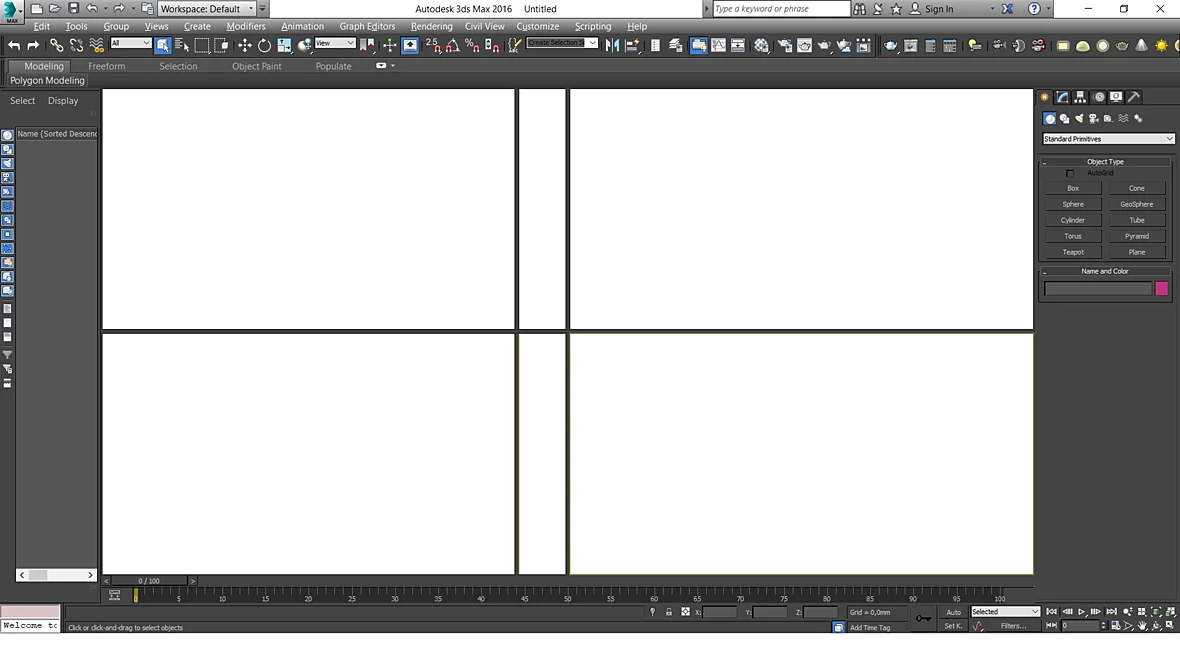Click the Teapot primitive button
Screen dimensions: 1180x664
point(1072,252)
